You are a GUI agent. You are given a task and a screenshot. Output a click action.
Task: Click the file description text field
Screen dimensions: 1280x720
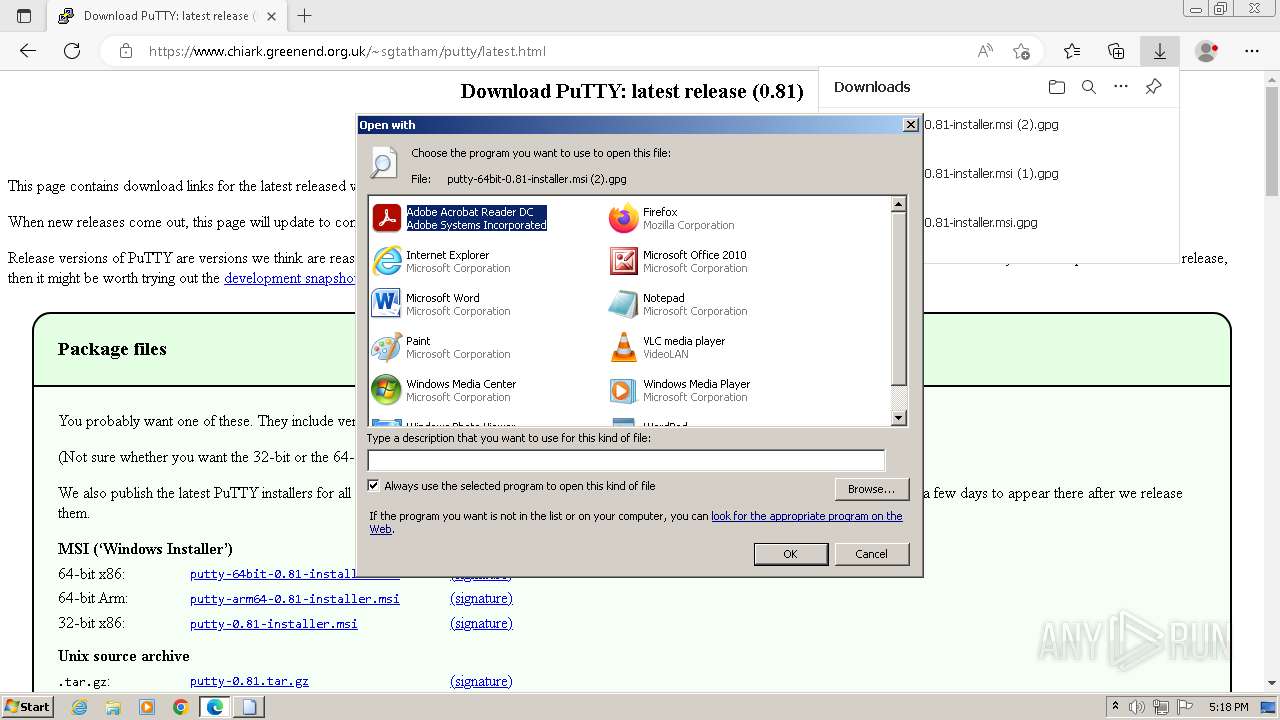[626, 460]
